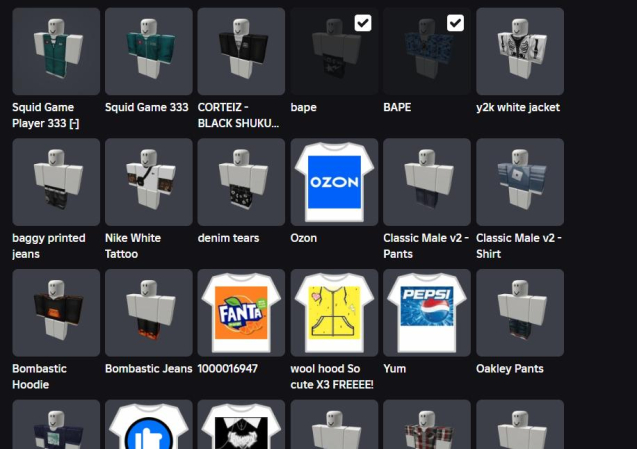Select the Fanta orange logo t-shirt
Screen dimensions: 637x449
click(x=241, y=313)
